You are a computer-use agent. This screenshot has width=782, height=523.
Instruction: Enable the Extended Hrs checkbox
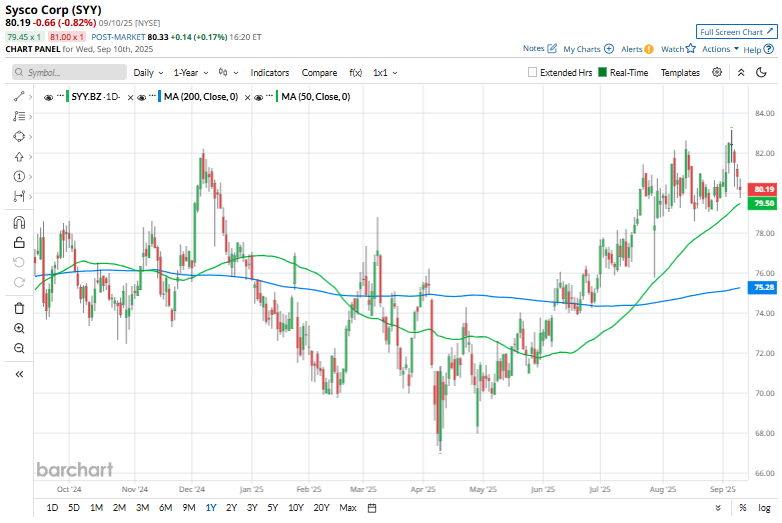532,72
